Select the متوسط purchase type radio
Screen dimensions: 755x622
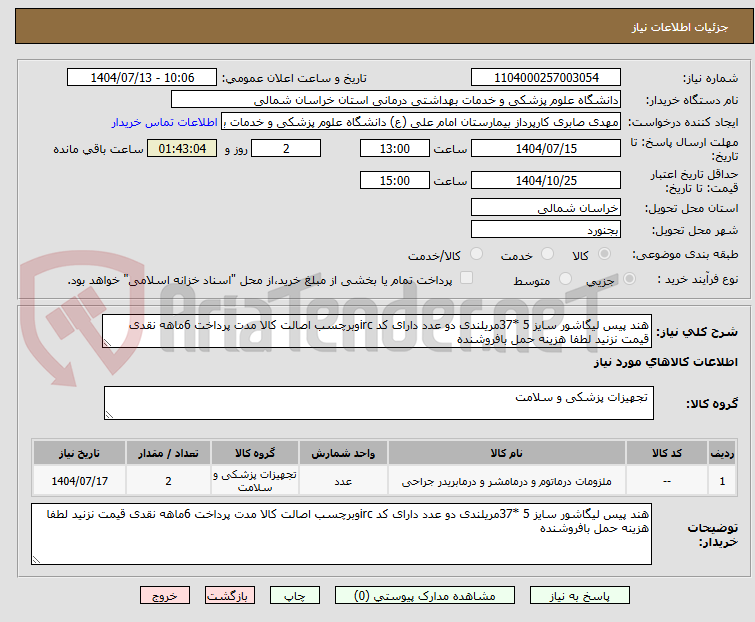pos(565,279)
